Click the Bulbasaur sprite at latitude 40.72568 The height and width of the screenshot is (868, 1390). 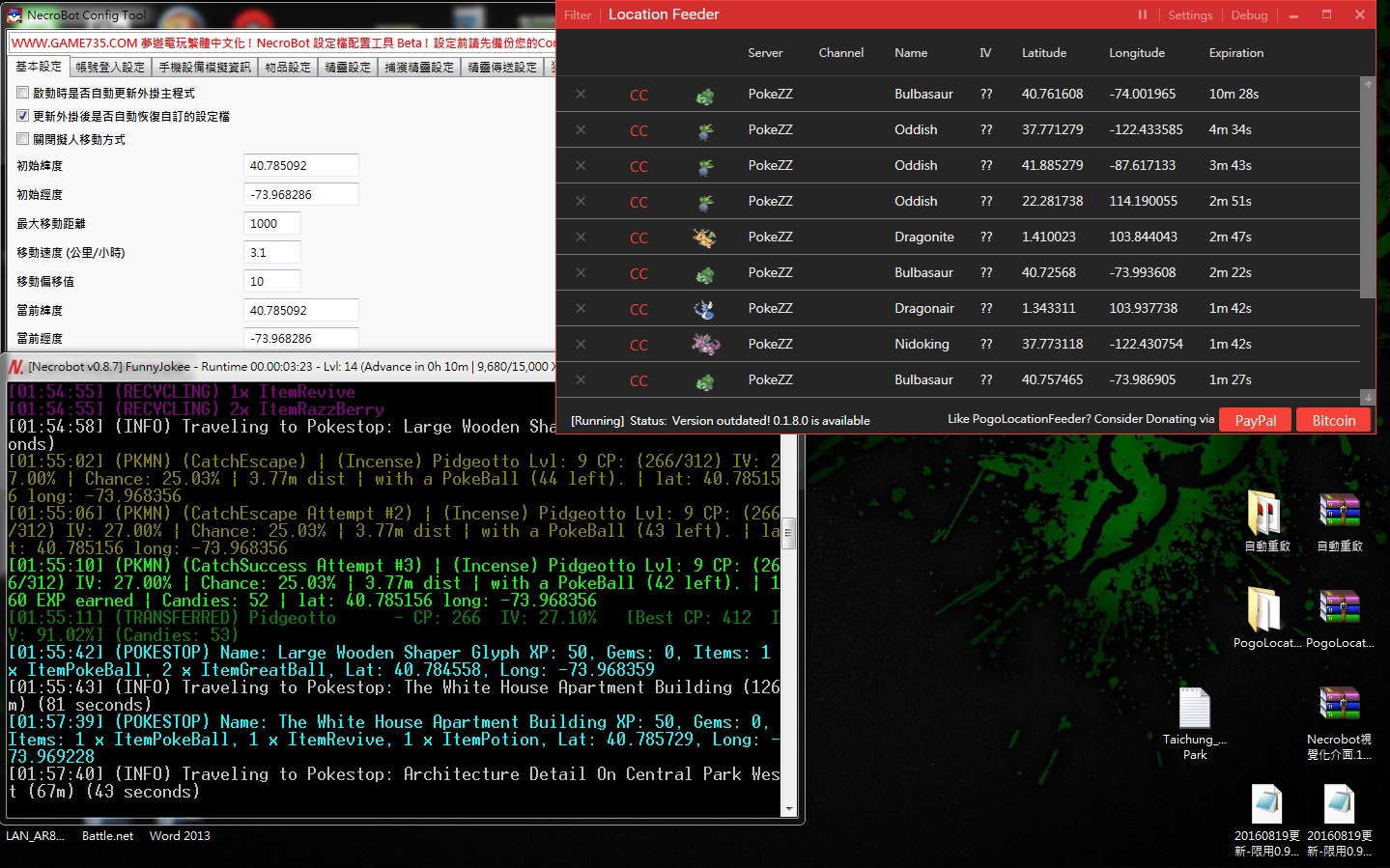click(705, 273)
